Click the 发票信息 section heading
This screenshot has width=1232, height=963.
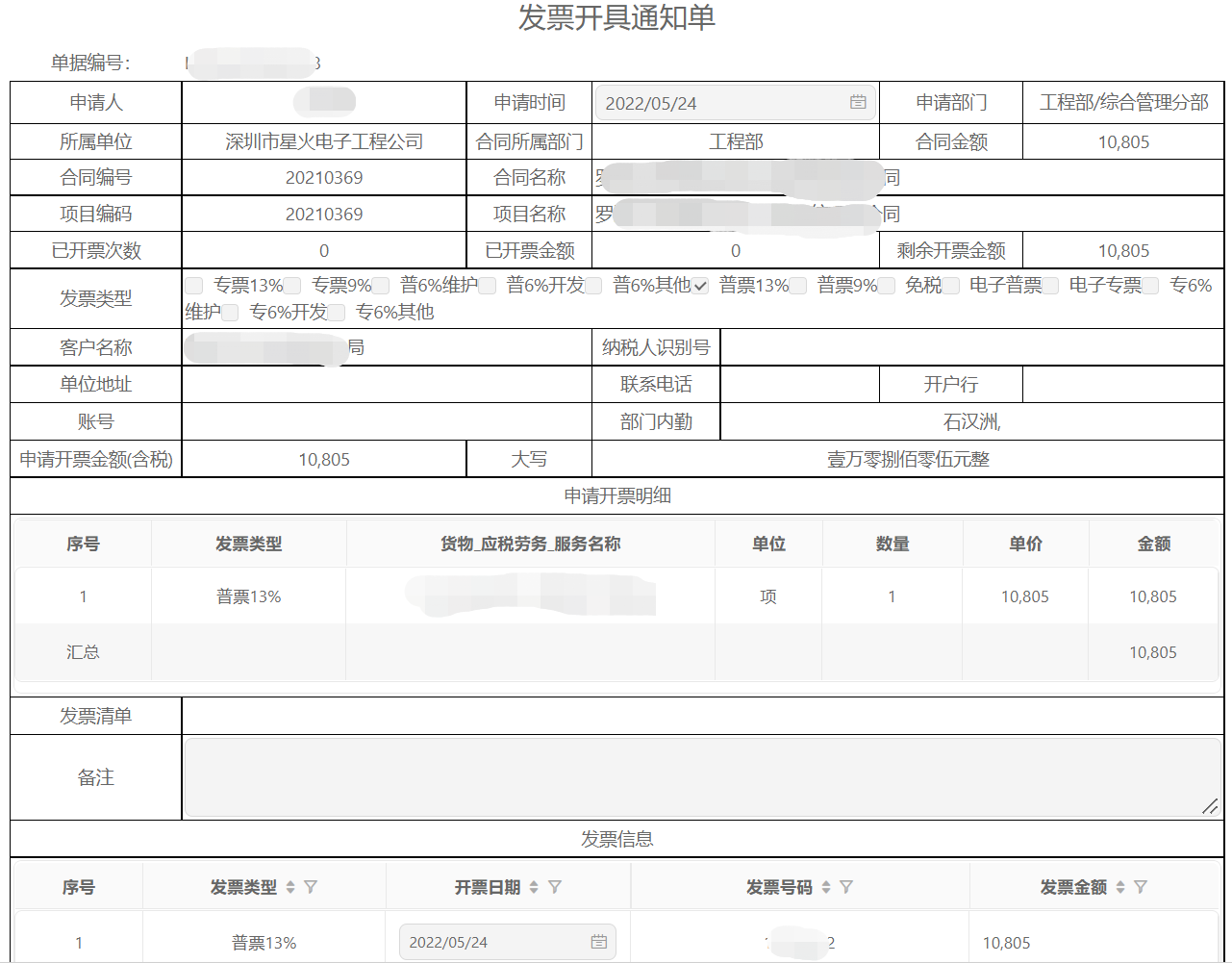[x=616, y=839]
